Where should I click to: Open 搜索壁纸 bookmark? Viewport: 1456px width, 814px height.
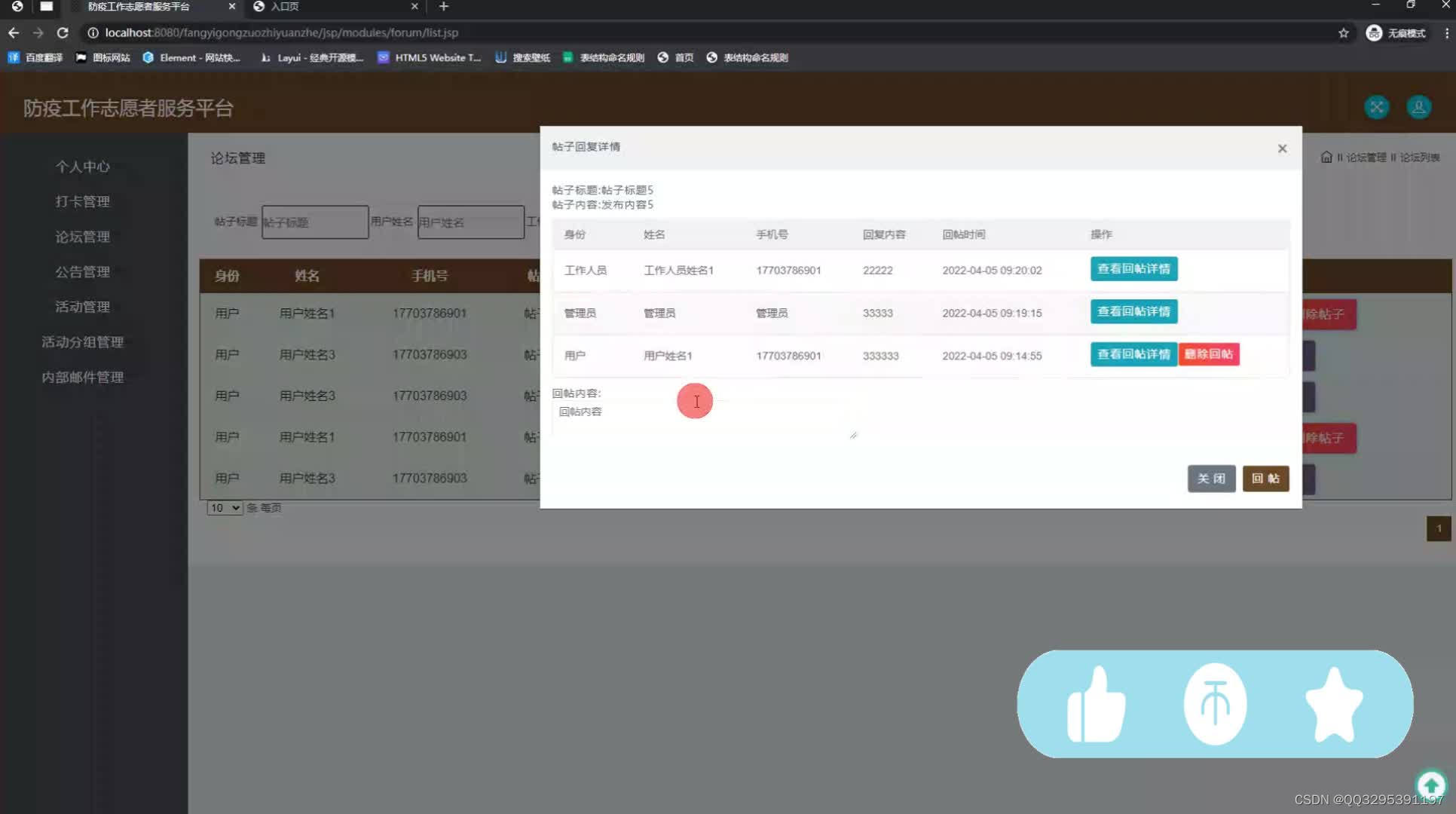522,57
